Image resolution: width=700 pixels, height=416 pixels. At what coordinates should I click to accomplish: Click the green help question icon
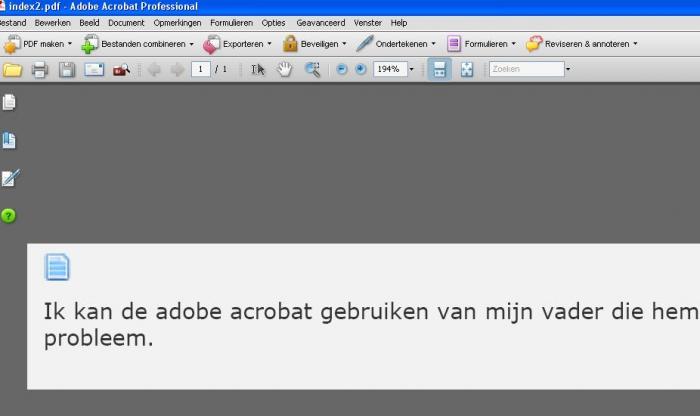(8, 216)
